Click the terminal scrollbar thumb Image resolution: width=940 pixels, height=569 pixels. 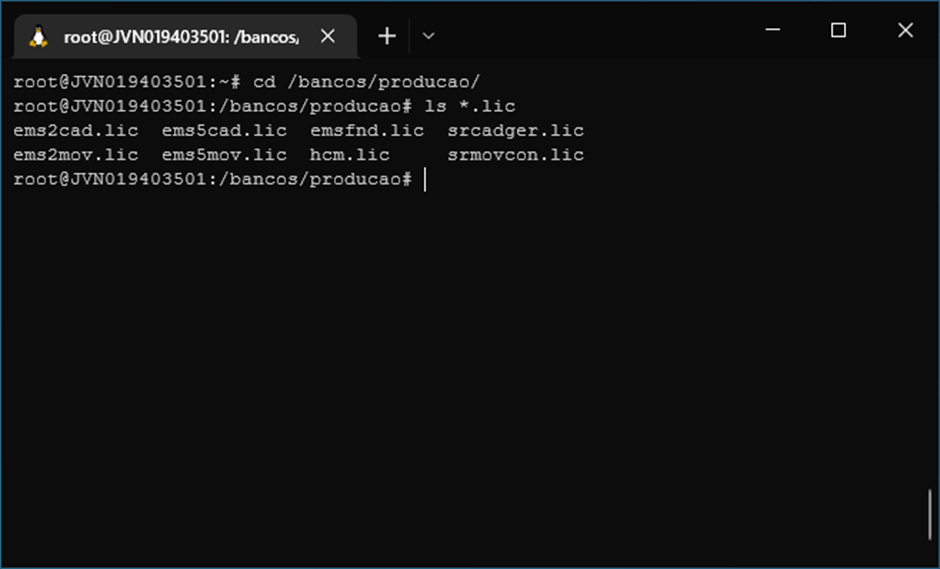930,514
